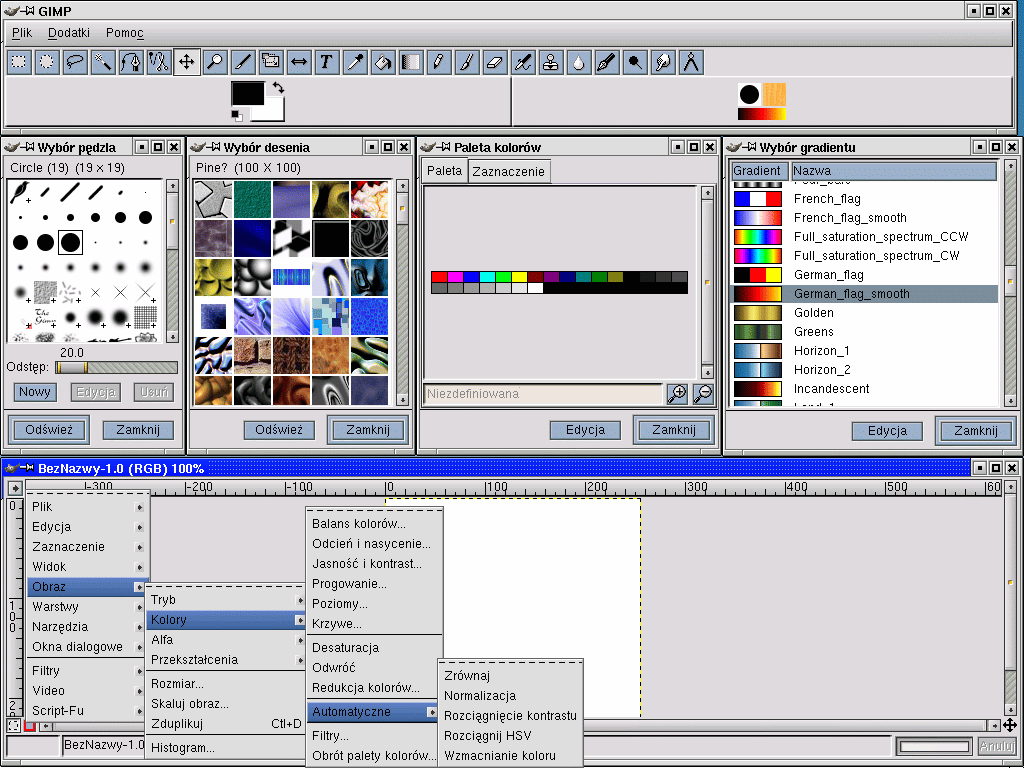Select the Intelligent Scissors tool

pyautogui.click(x=159, y=63)
